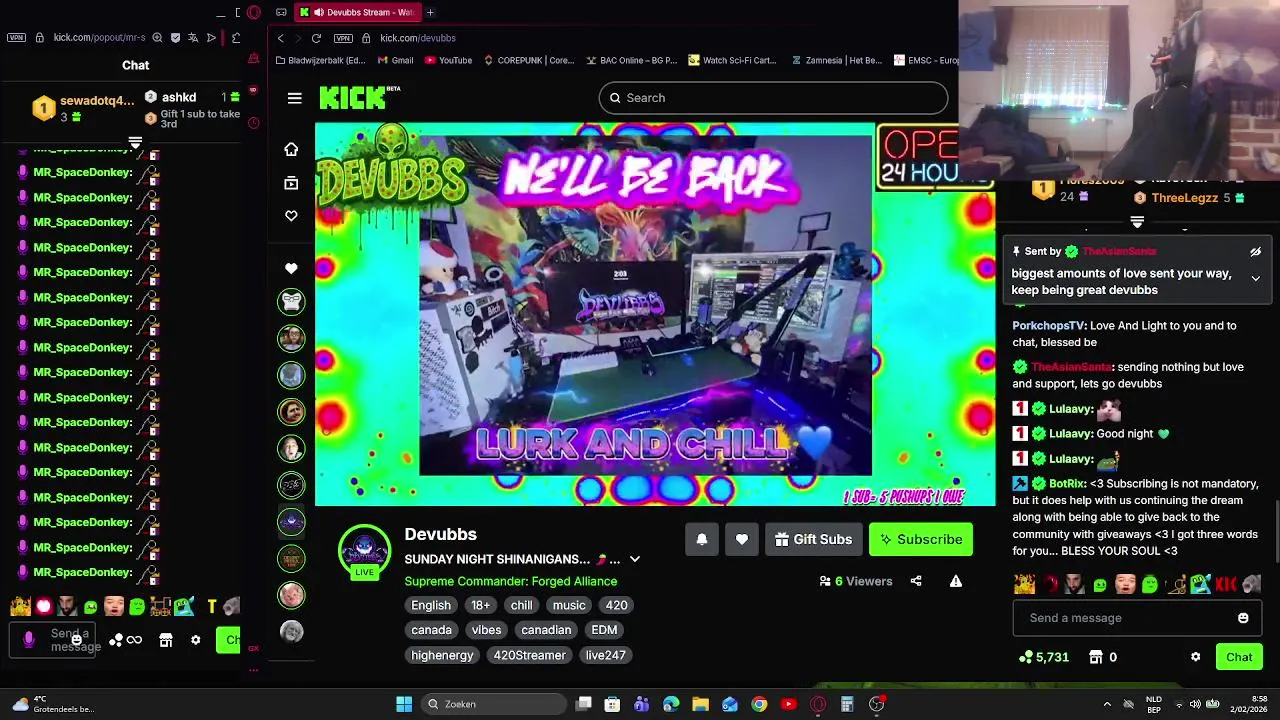Viewport: 1280px width, 720px height.
Task: Open Browse icon in Kick sidebar
Action: click(x=291, y=183)
